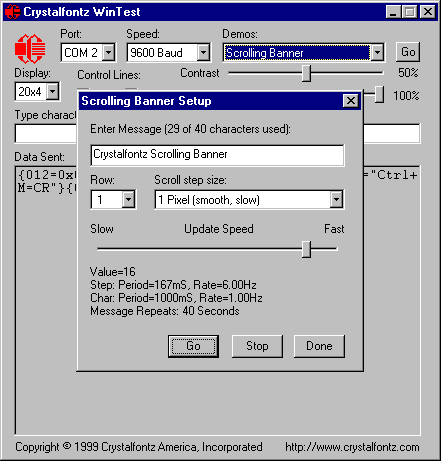Open the Speed 9600 Baud dropdown

[203, 52]
